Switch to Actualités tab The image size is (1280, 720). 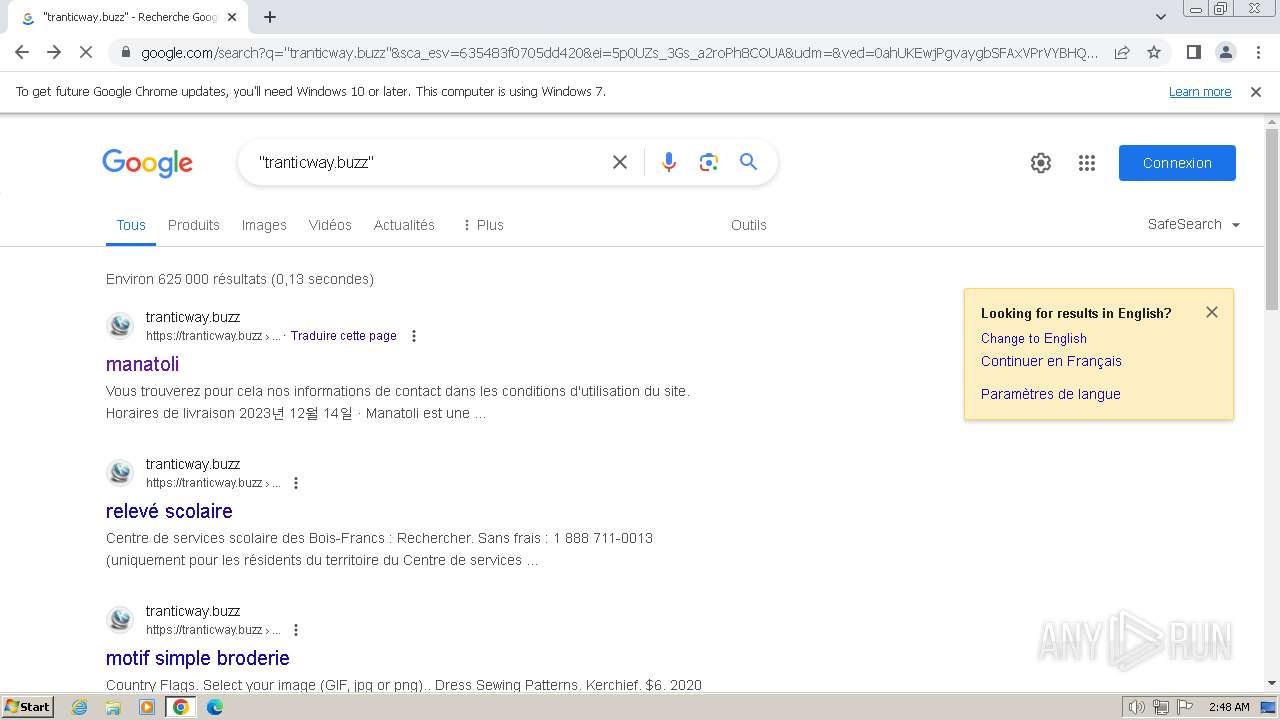404,225
